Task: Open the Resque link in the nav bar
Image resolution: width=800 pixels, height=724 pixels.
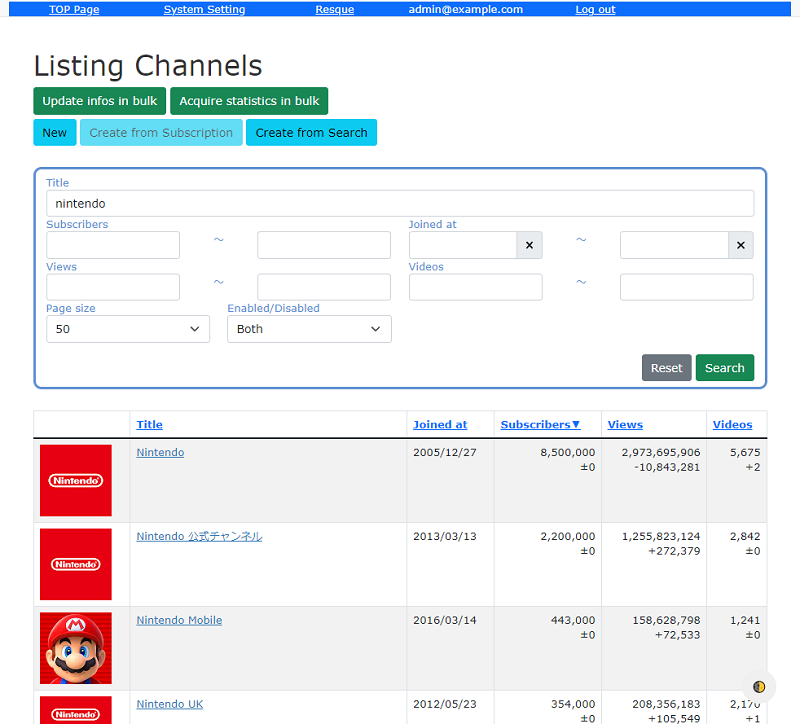Action: pos(335,9)
